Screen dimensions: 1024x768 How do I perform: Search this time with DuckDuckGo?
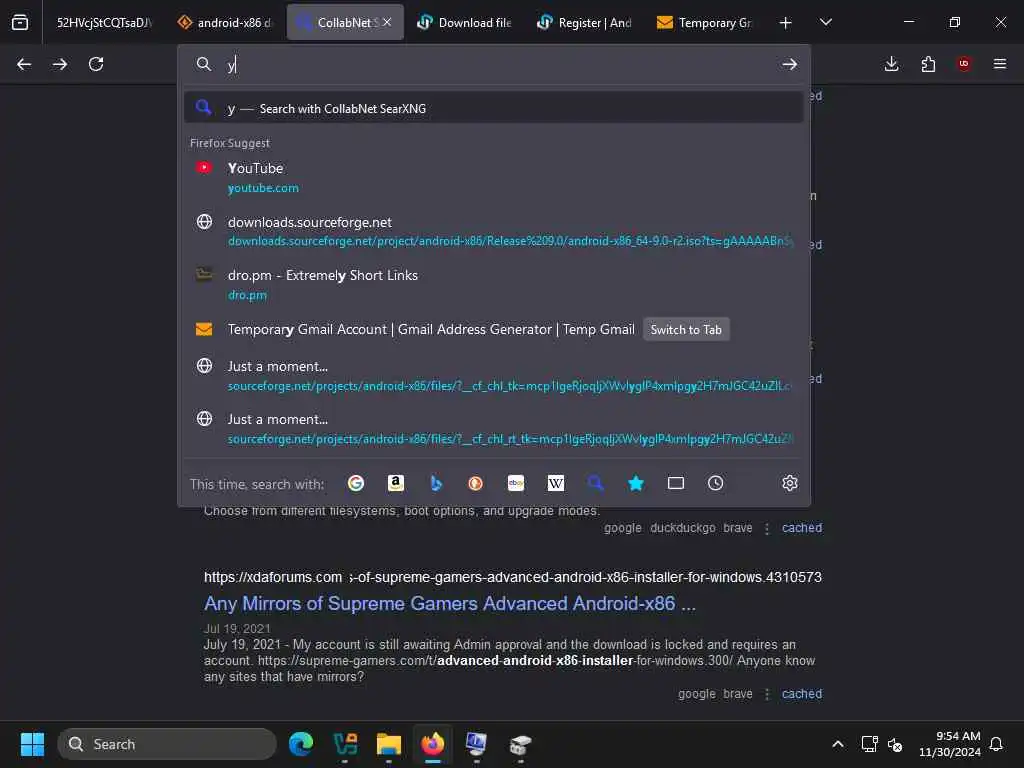tap(475, 483)
